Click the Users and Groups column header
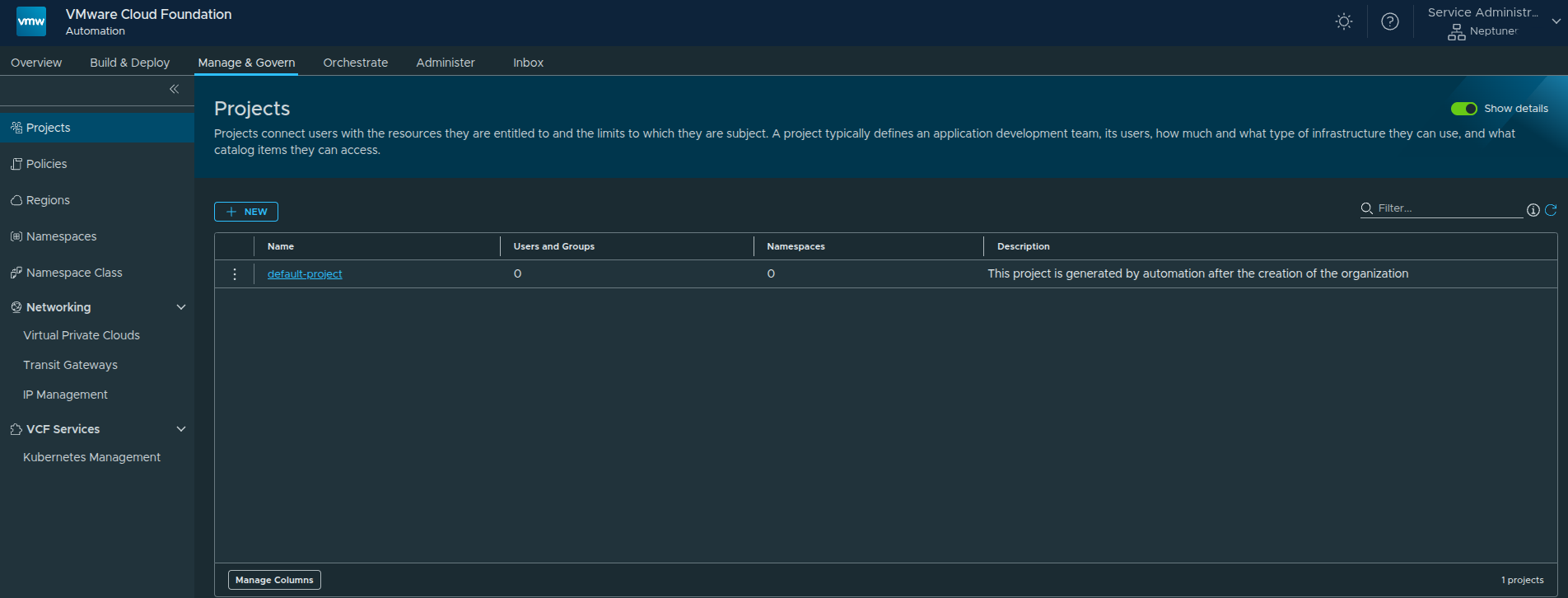This screenshot has width=1568, height=598. pyautogui.click(x=554, y=246)
